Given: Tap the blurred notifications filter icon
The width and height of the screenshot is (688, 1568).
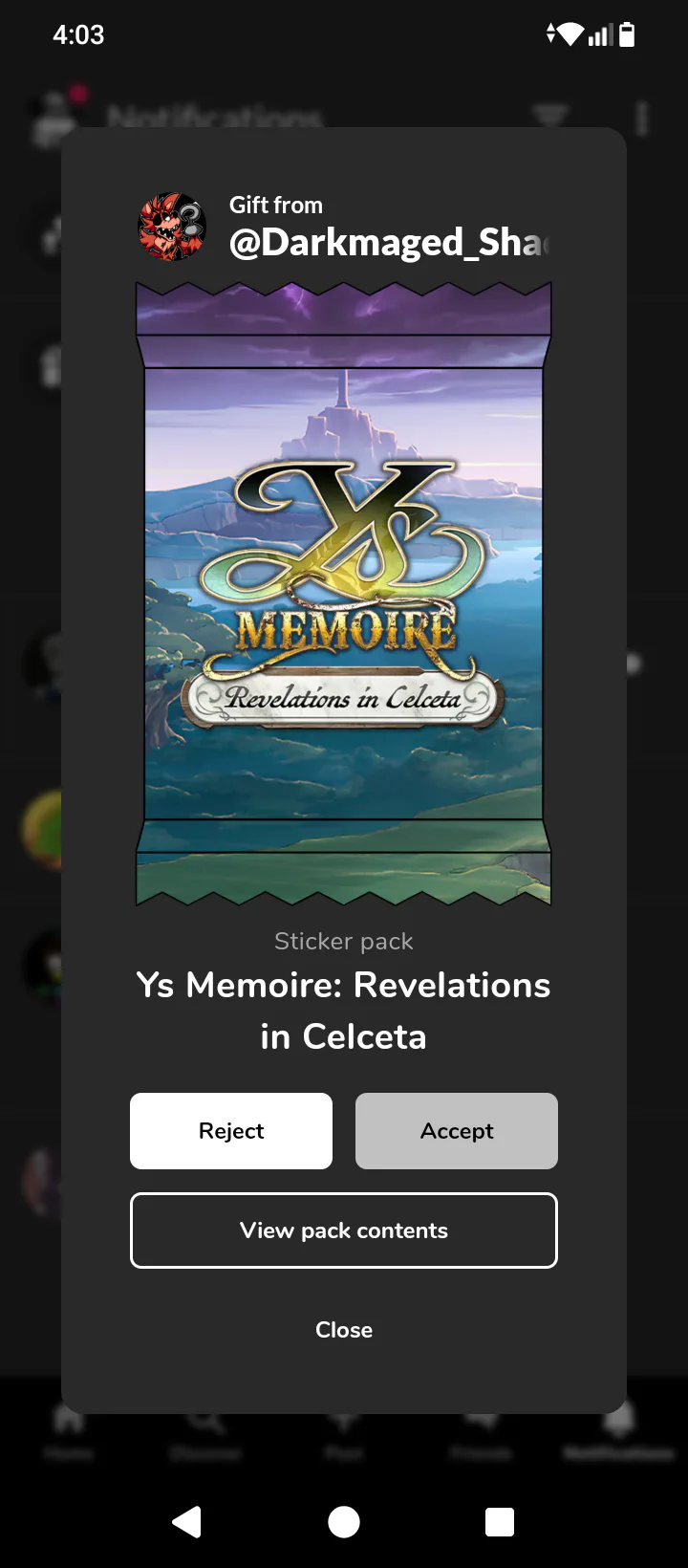Looking at the screenshot, I should click(x=550, y=117).
